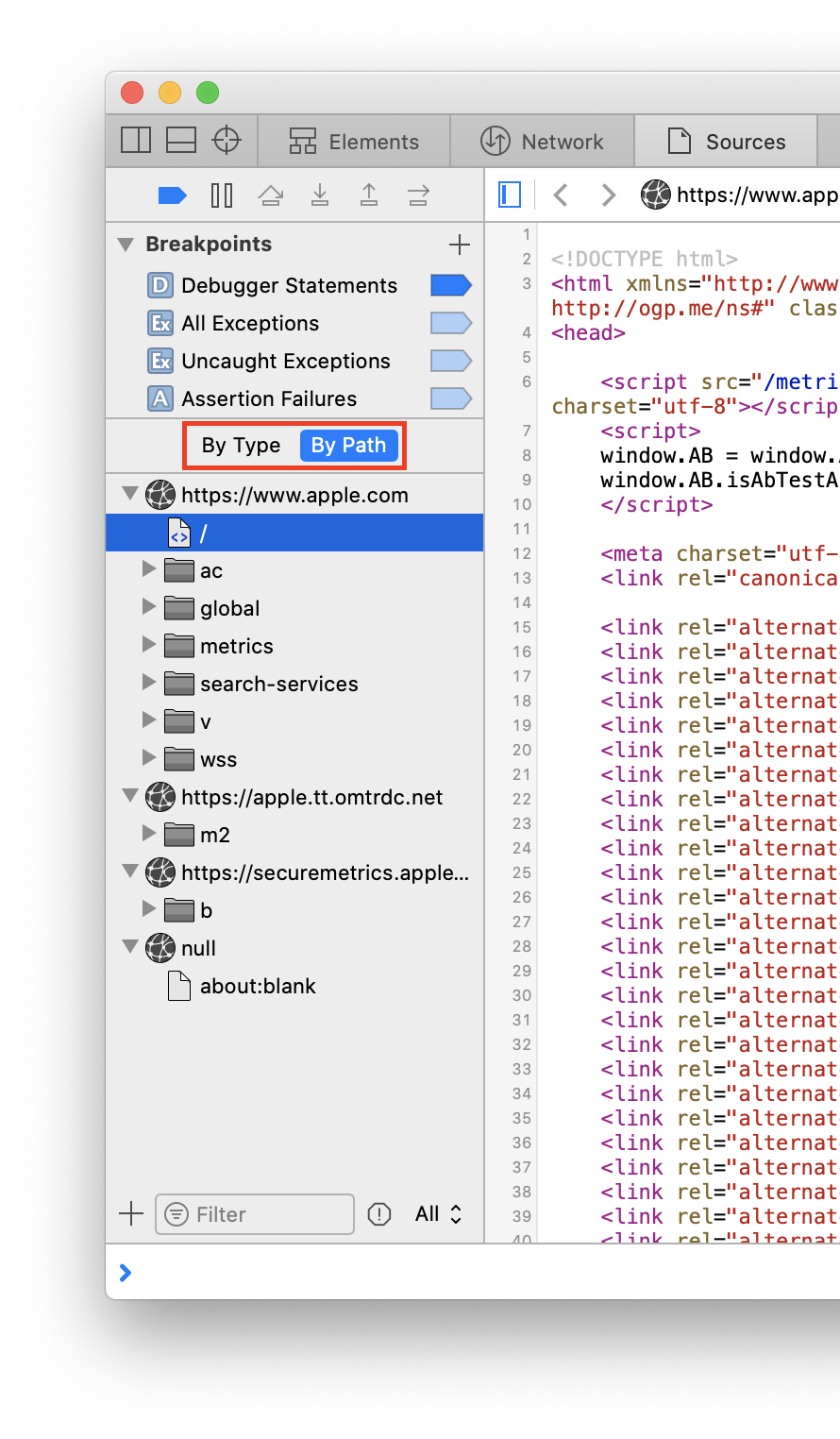Add new breakpoint with plus icon
The height and width of the screenshot is (1439, 840).
460,245
